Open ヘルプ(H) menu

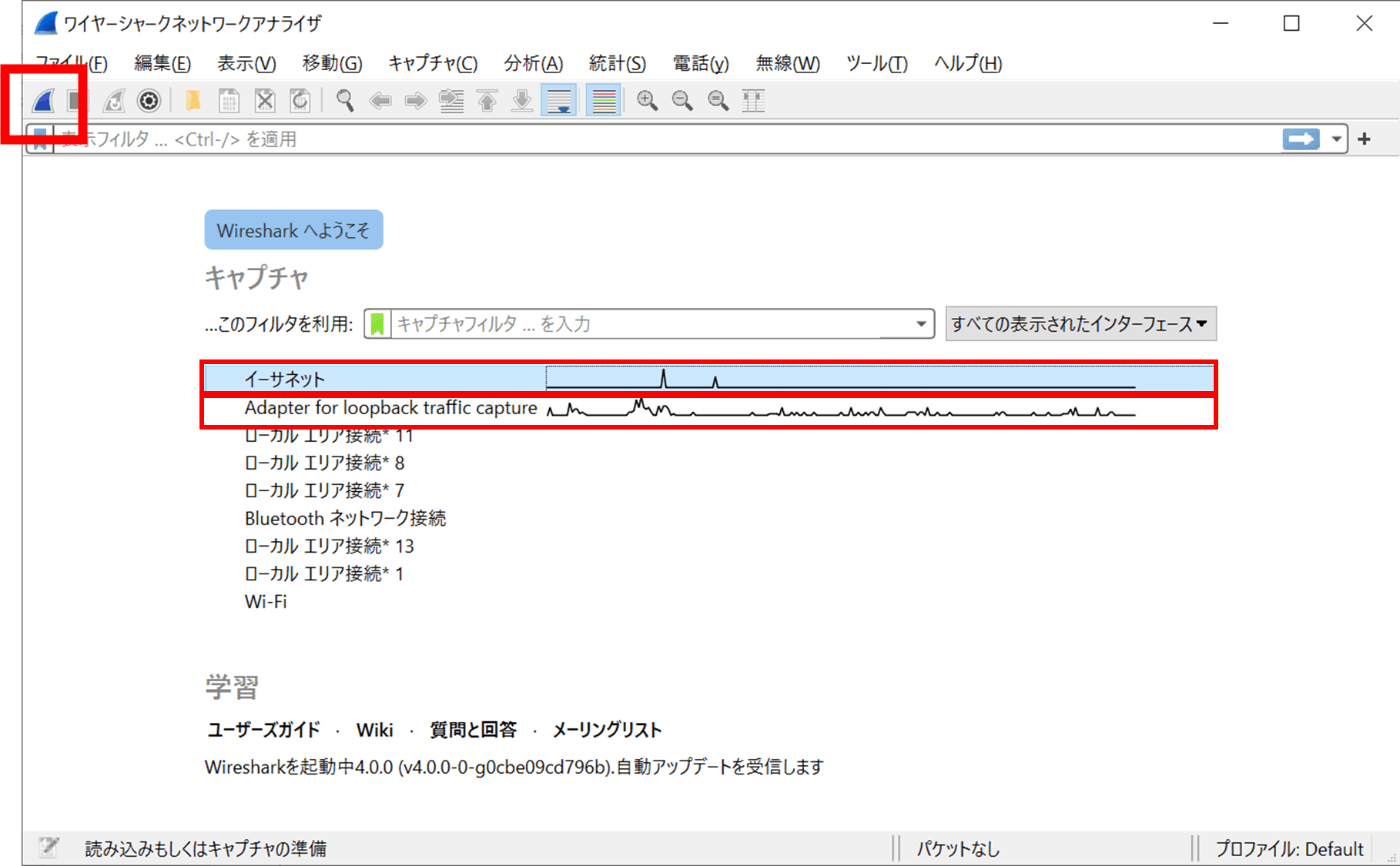pyautogui.click(x=968, y=63)
